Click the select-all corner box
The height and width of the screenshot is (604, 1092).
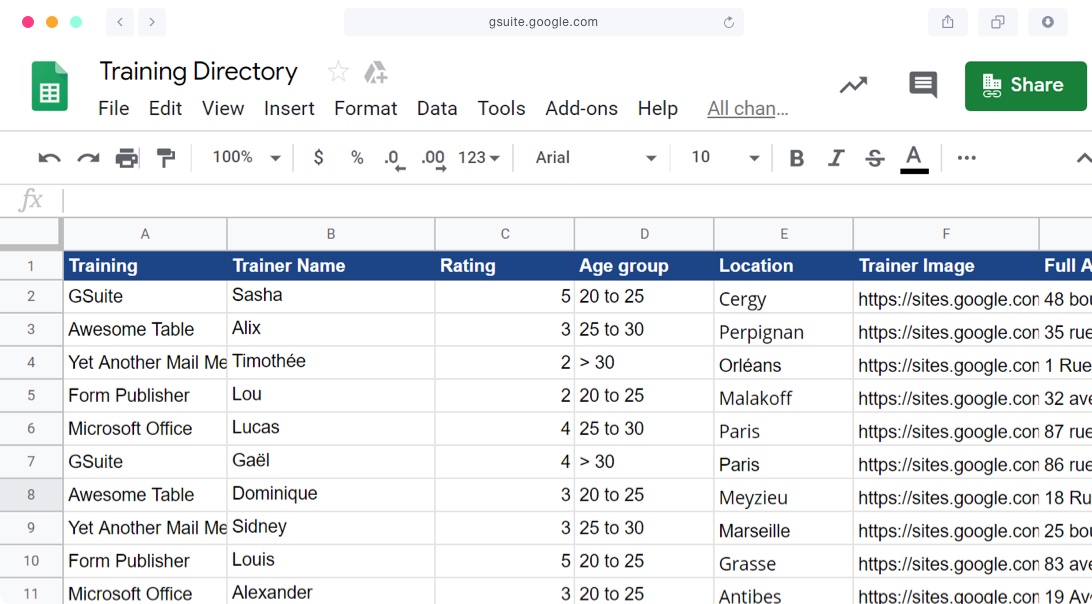31,233
